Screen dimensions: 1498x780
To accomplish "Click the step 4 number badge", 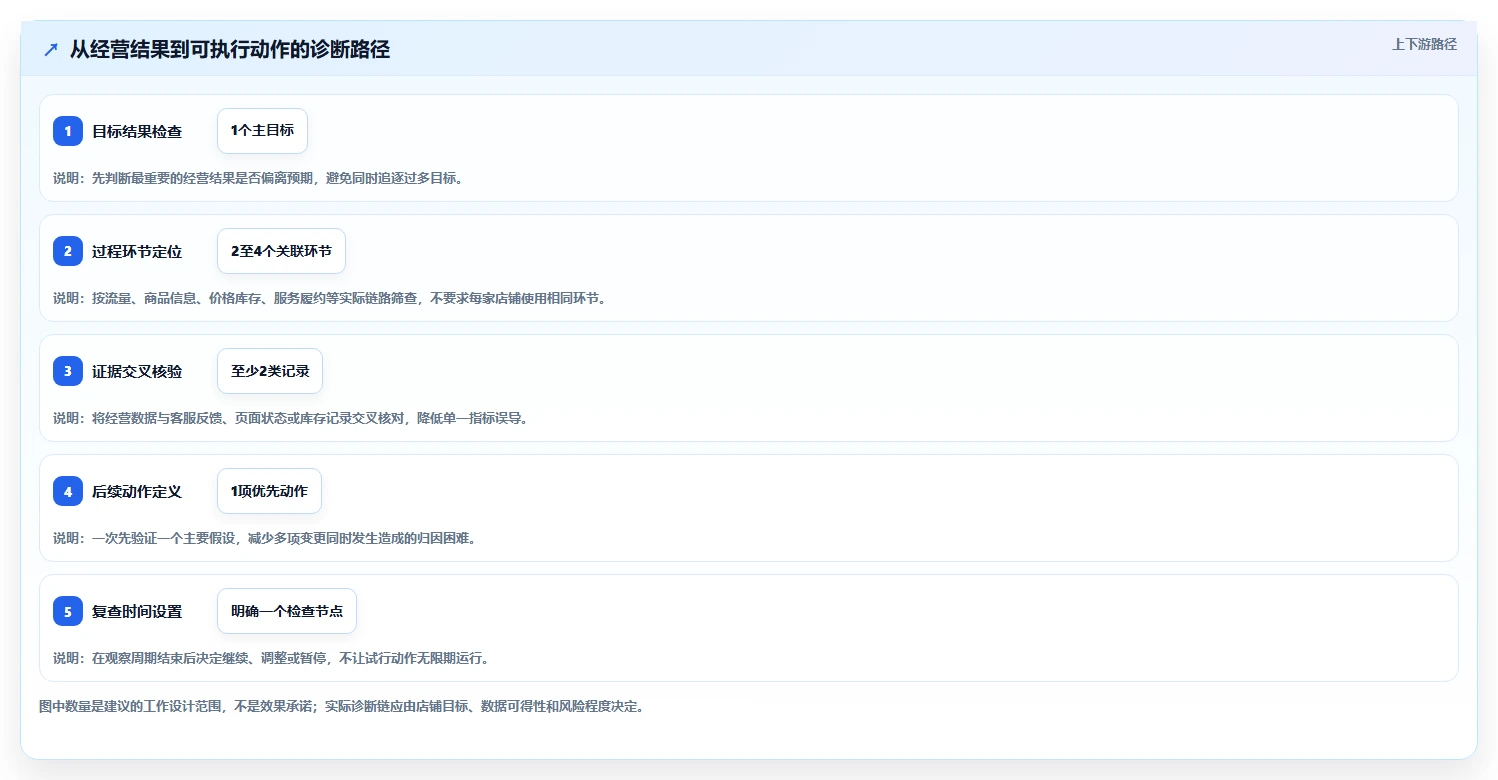I will pos(68,491).
